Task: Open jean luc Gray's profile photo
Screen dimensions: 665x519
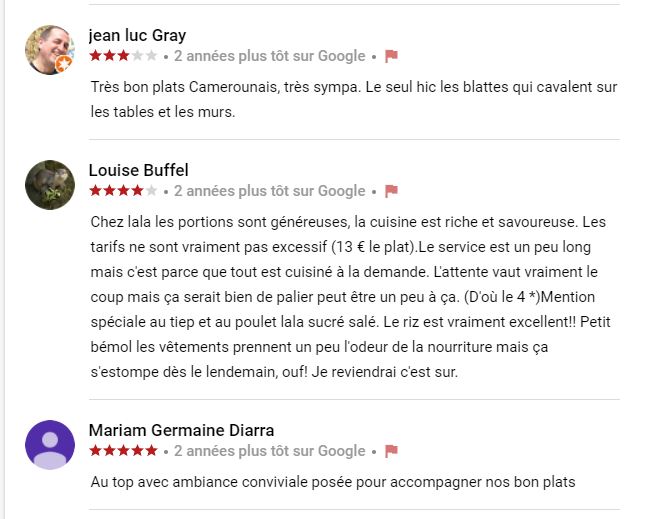Action: coord(48,49)
